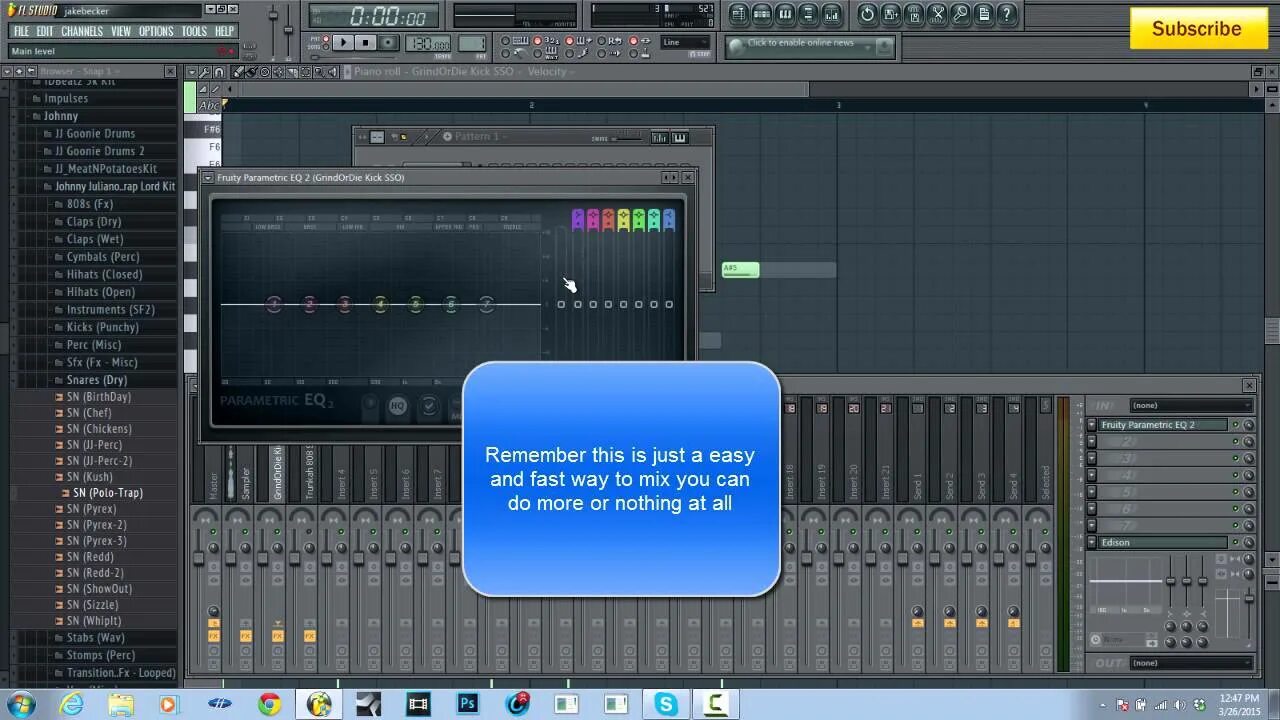Toggle Fruity Parametric EQ 2 slot enable LED
The image size is (1280, 720).
point(1235,425)
